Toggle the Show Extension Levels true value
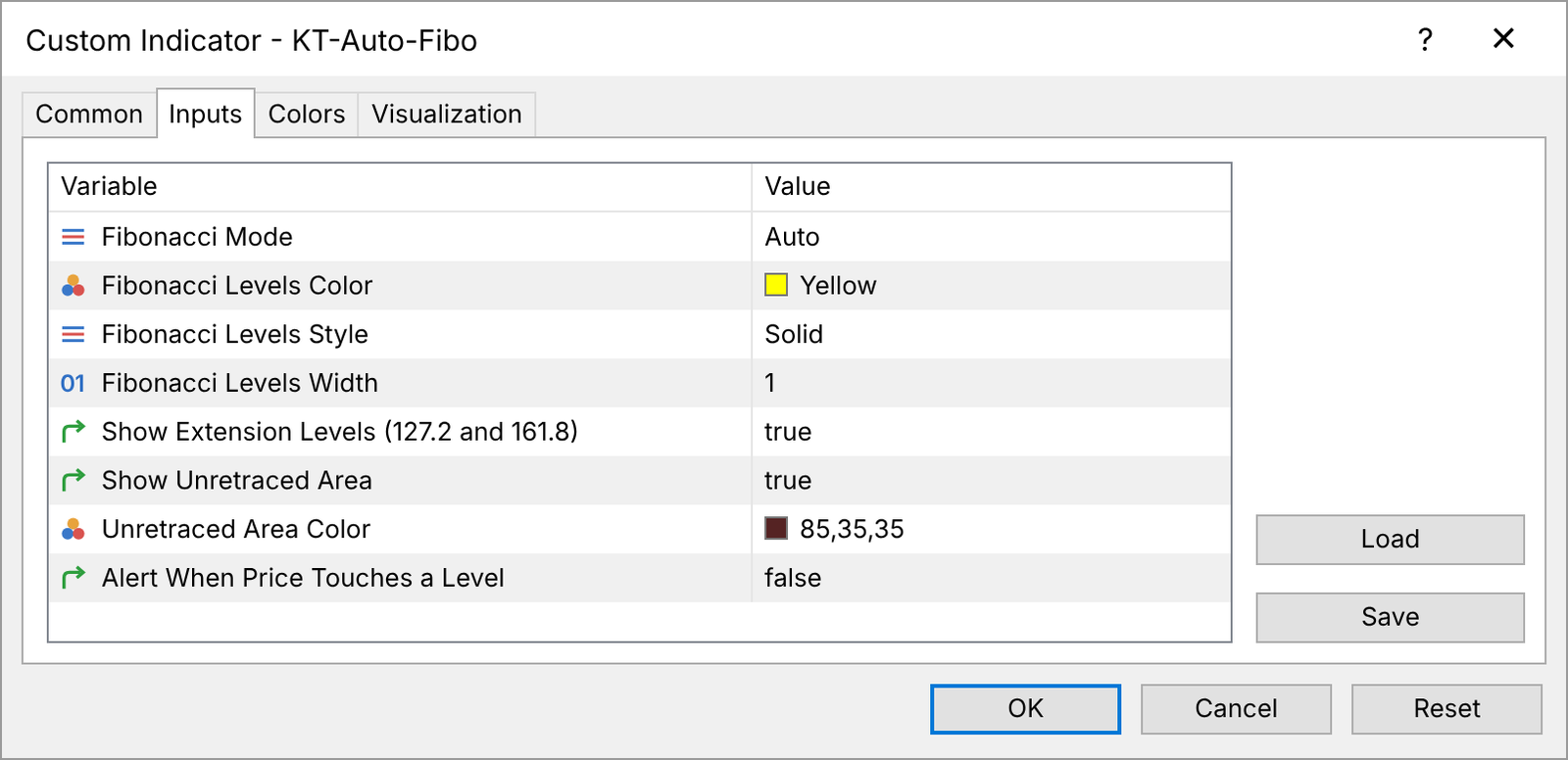The image size is (1568, 760). point(788,432)
